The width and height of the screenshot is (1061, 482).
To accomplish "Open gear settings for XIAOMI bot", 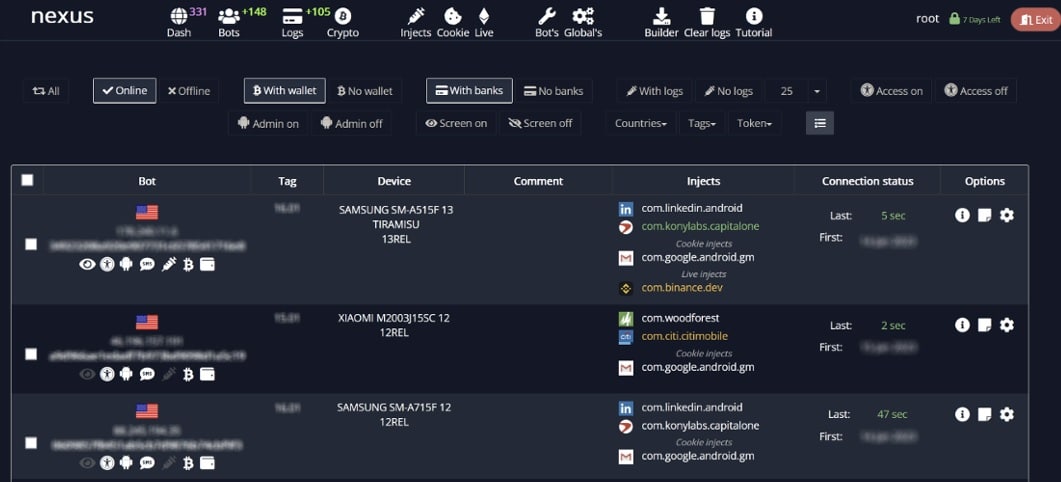I will pos(1007,325).
